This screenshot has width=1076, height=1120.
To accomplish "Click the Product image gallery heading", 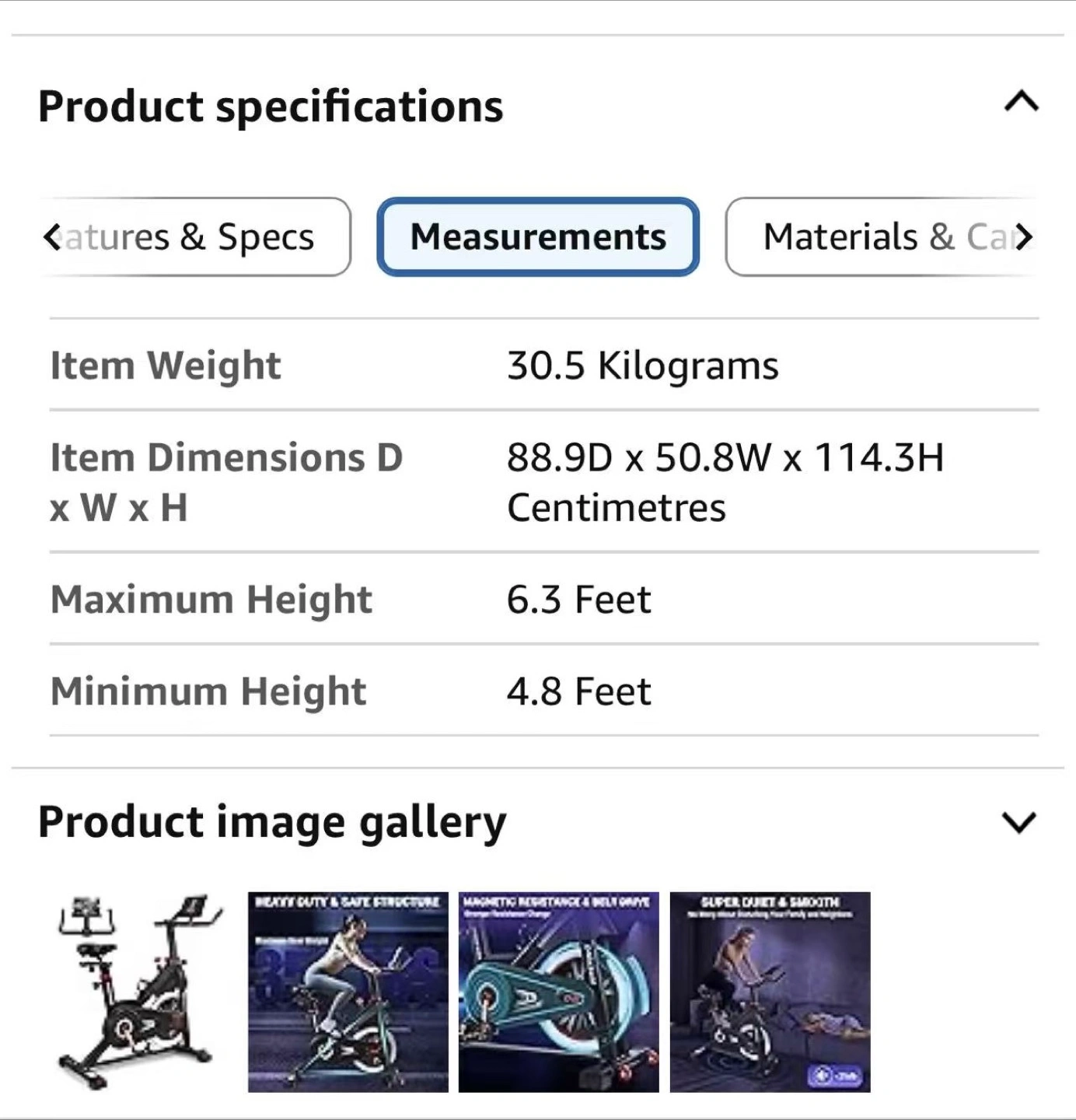I will click(x=272, y=822).
